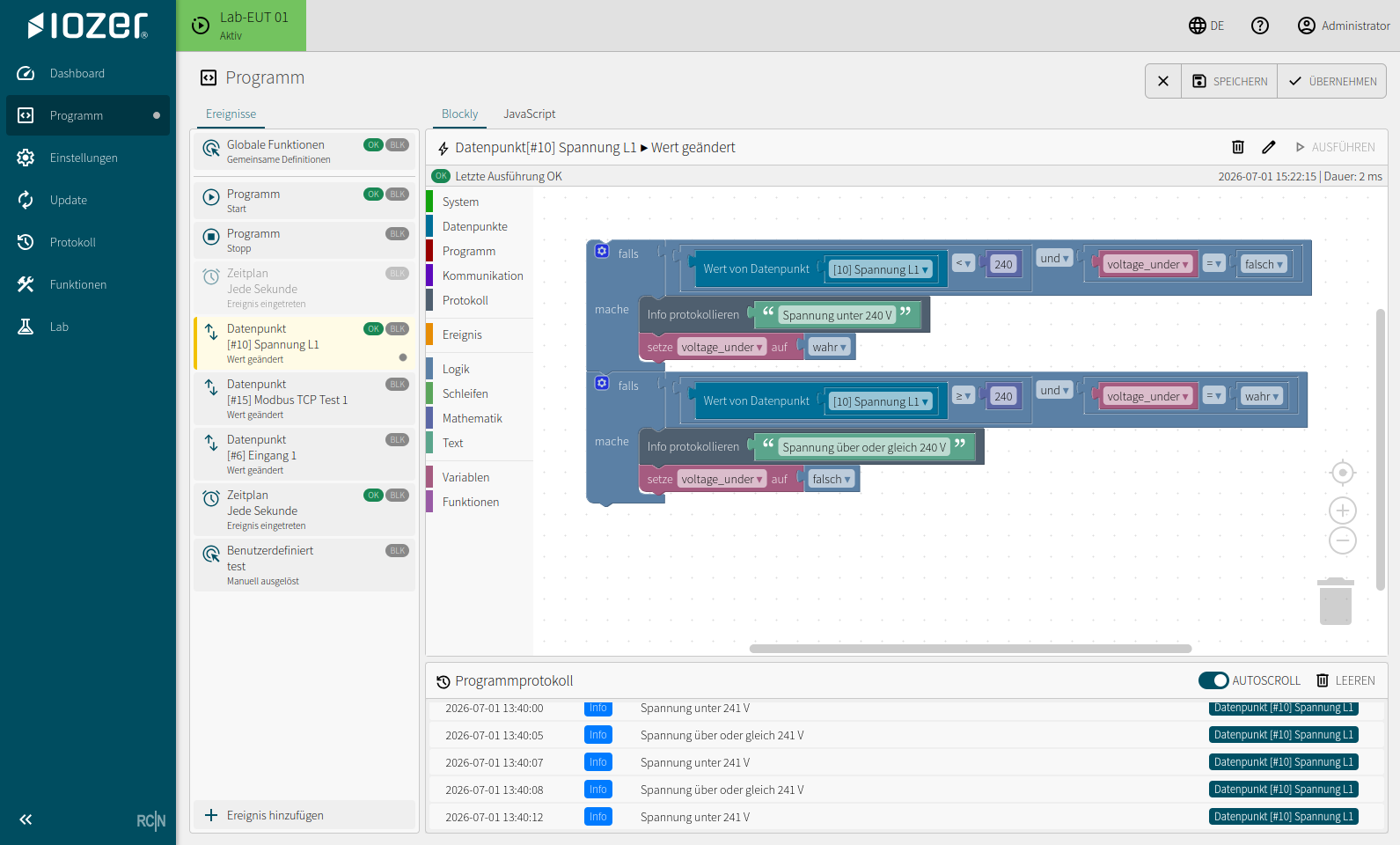1400x845 pixels.
Task: Open the System toolbox category
Action: pyautogui.click(x=480, y=202)
